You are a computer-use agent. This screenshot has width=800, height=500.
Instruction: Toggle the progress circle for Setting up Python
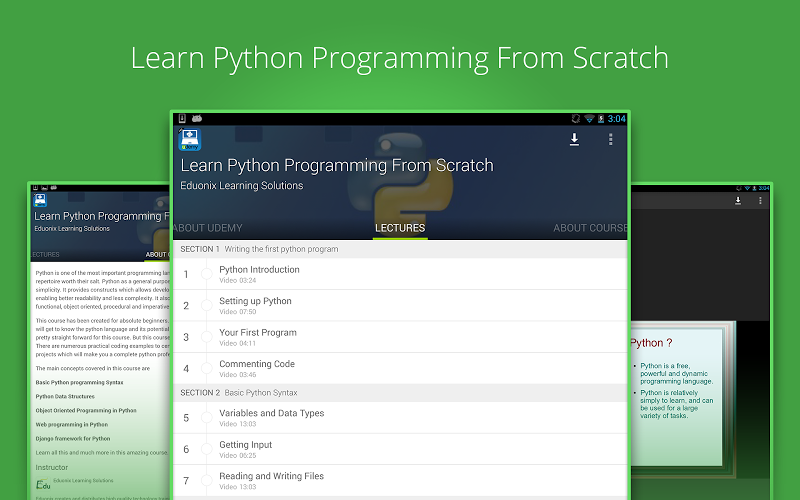207,305
